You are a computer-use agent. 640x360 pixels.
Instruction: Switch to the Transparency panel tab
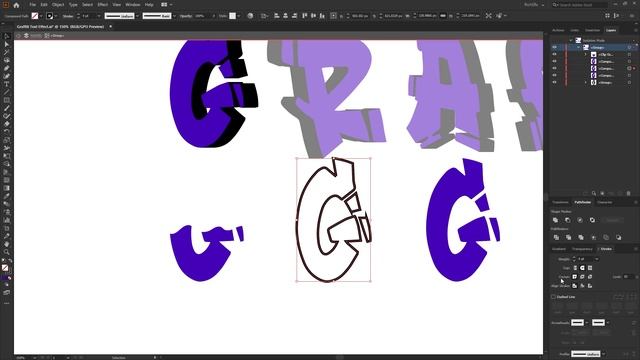(582, 249)
